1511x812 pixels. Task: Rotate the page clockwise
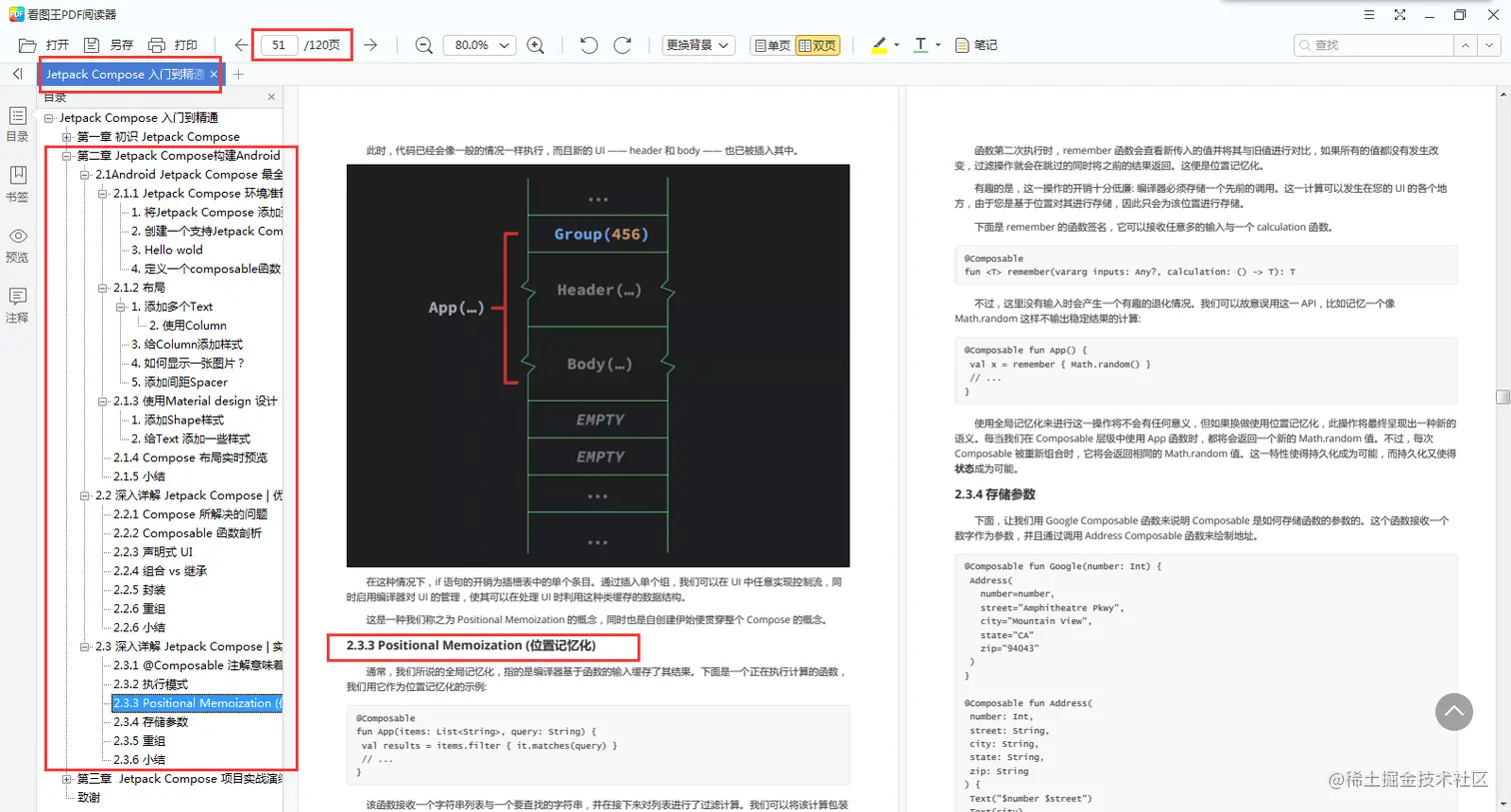click(x=623, y=45)
